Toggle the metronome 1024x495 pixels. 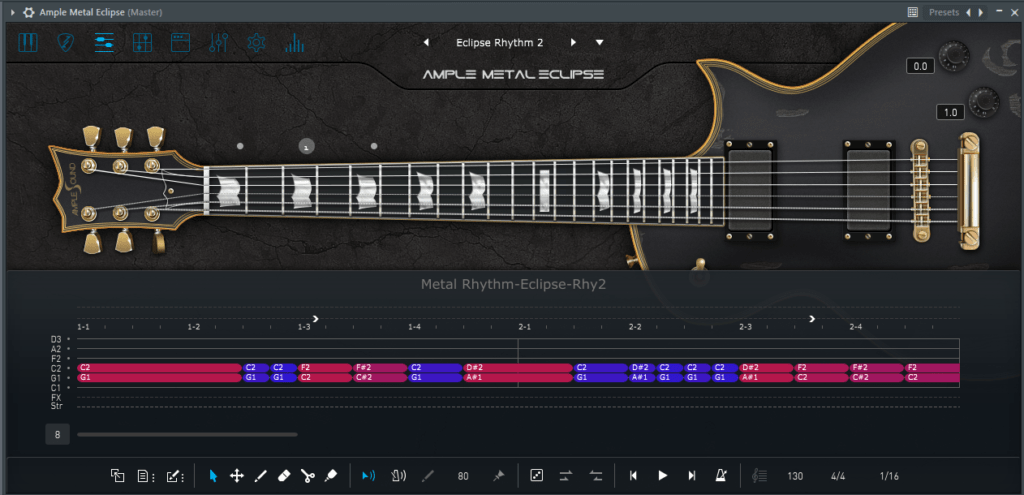[x=721, y=476]
